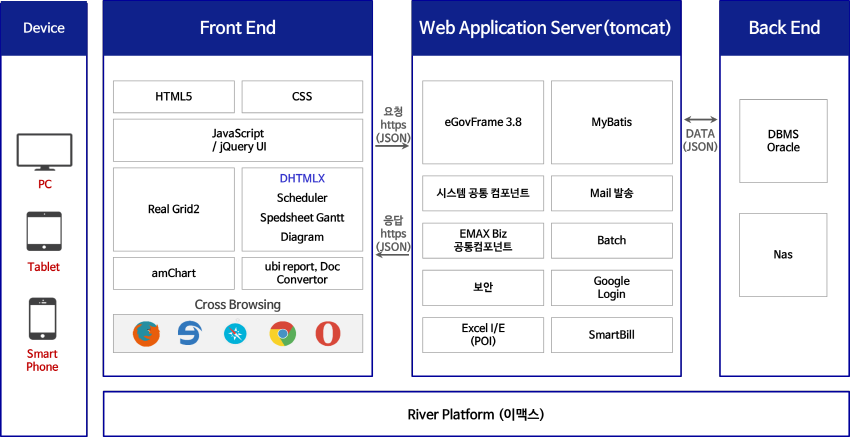Select the DBMS Oracle box
The width and height of the screenshot is (850, 437).
[x=783, y=141]
